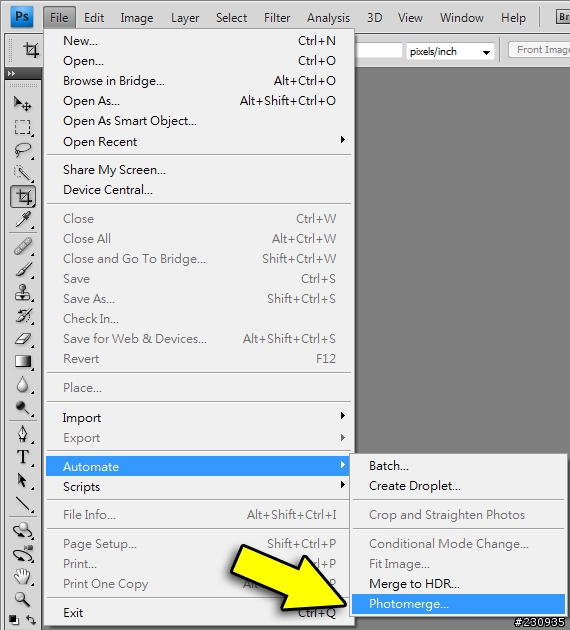Screen dimensions: 570x630
Task: Open the Filter menu
Action: click(x=277, y=18)
